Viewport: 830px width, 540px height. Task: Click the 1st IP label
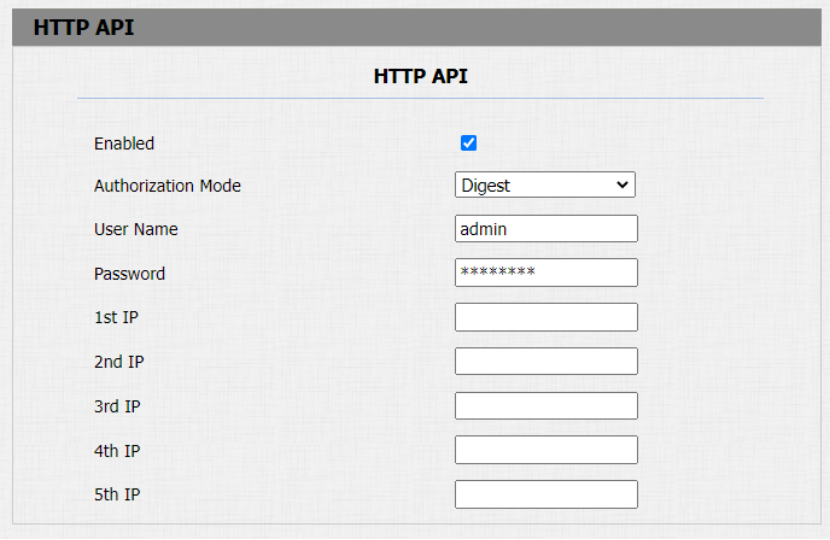(116, 317)
